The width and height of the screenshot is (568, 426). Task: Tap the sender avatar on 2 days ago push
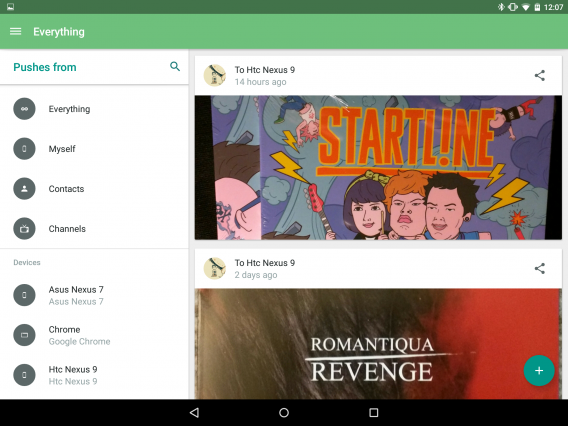pos(215,268)
